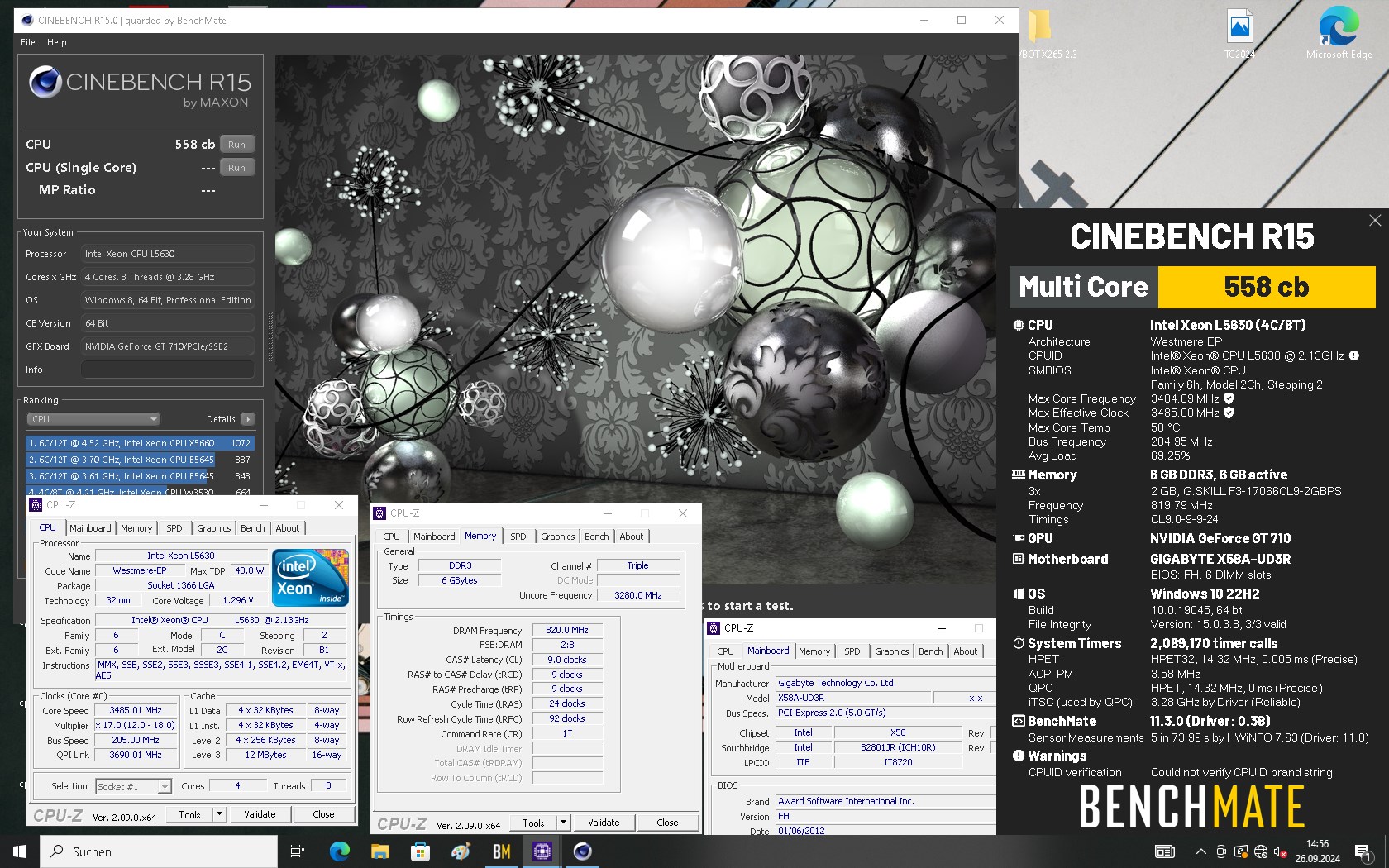Image resolution: width=1389 pixels, height=868 pixels.
Task: Open the TC2024 desktop image file
Action: coord(1239,35)
